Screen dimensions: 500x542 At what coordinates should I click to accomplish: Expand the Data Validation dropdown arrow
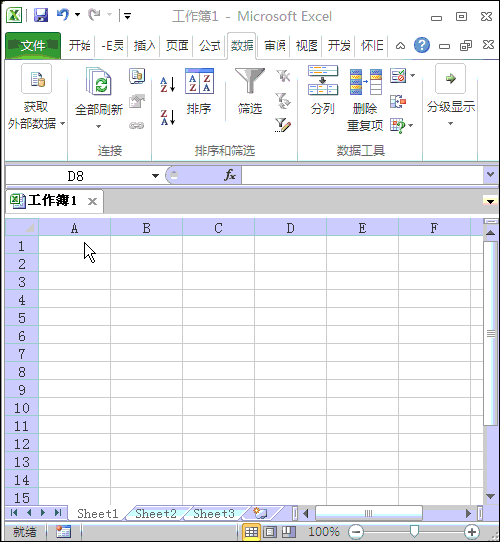412,75
